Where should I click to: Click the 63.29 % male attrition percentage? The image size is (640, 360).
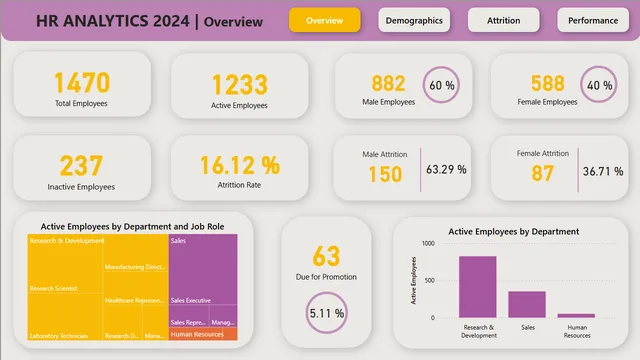click(446, 169)
